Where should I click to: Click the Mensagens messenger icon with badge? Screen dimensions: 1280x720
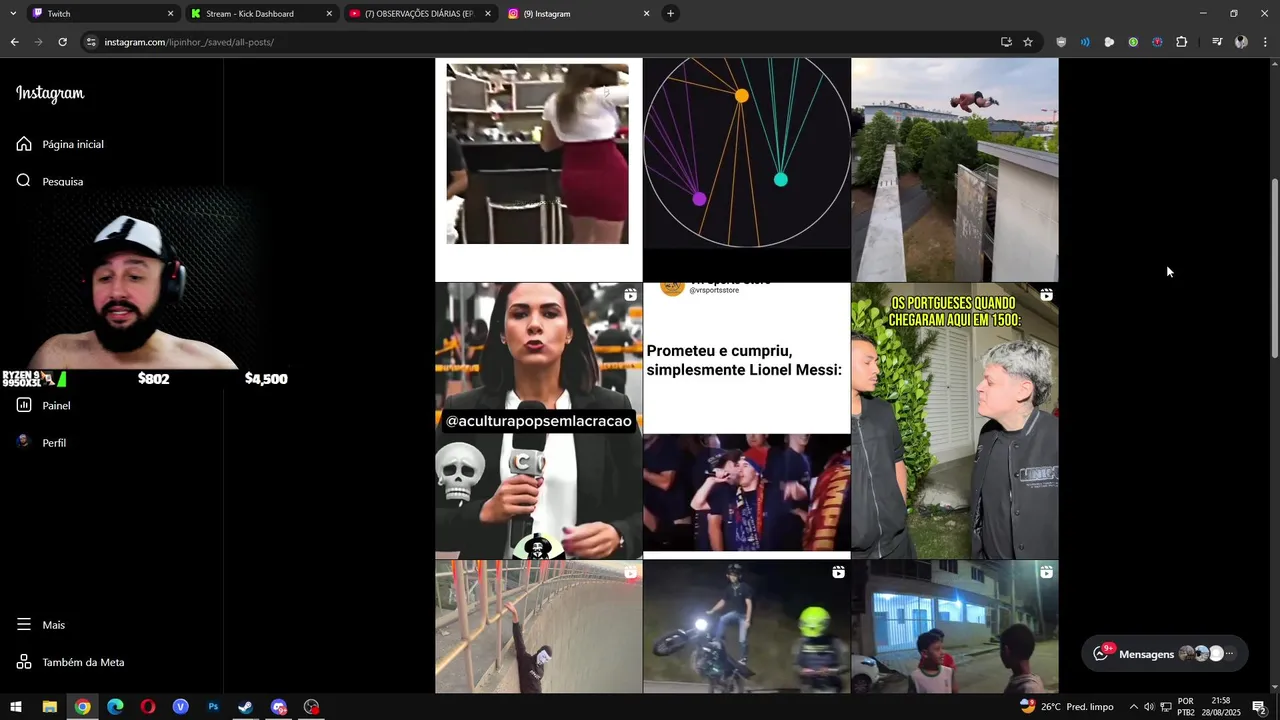coord(1102,653)
